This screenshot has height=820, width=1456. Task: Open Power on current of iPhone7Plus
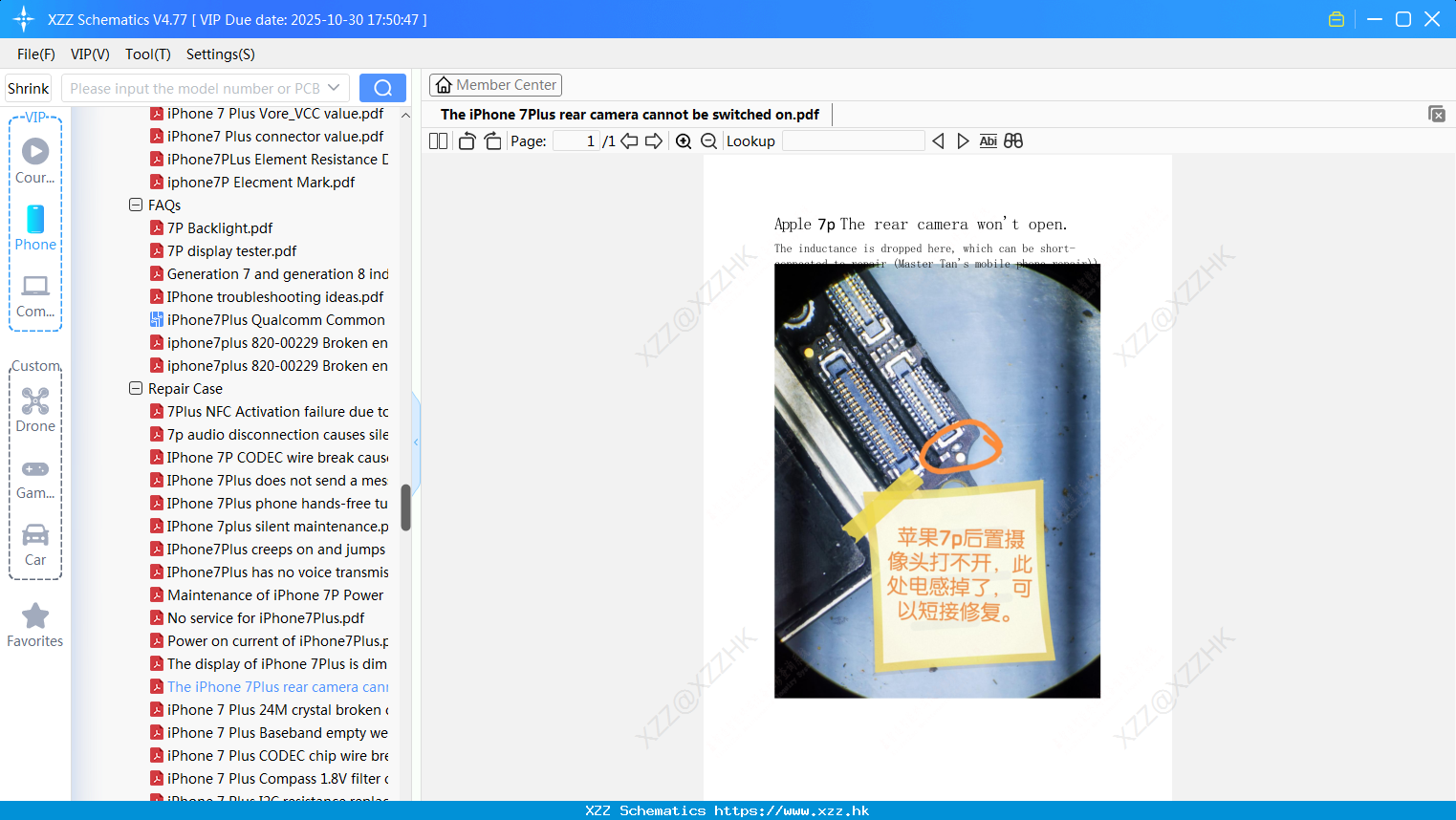[x=270, y=640]
